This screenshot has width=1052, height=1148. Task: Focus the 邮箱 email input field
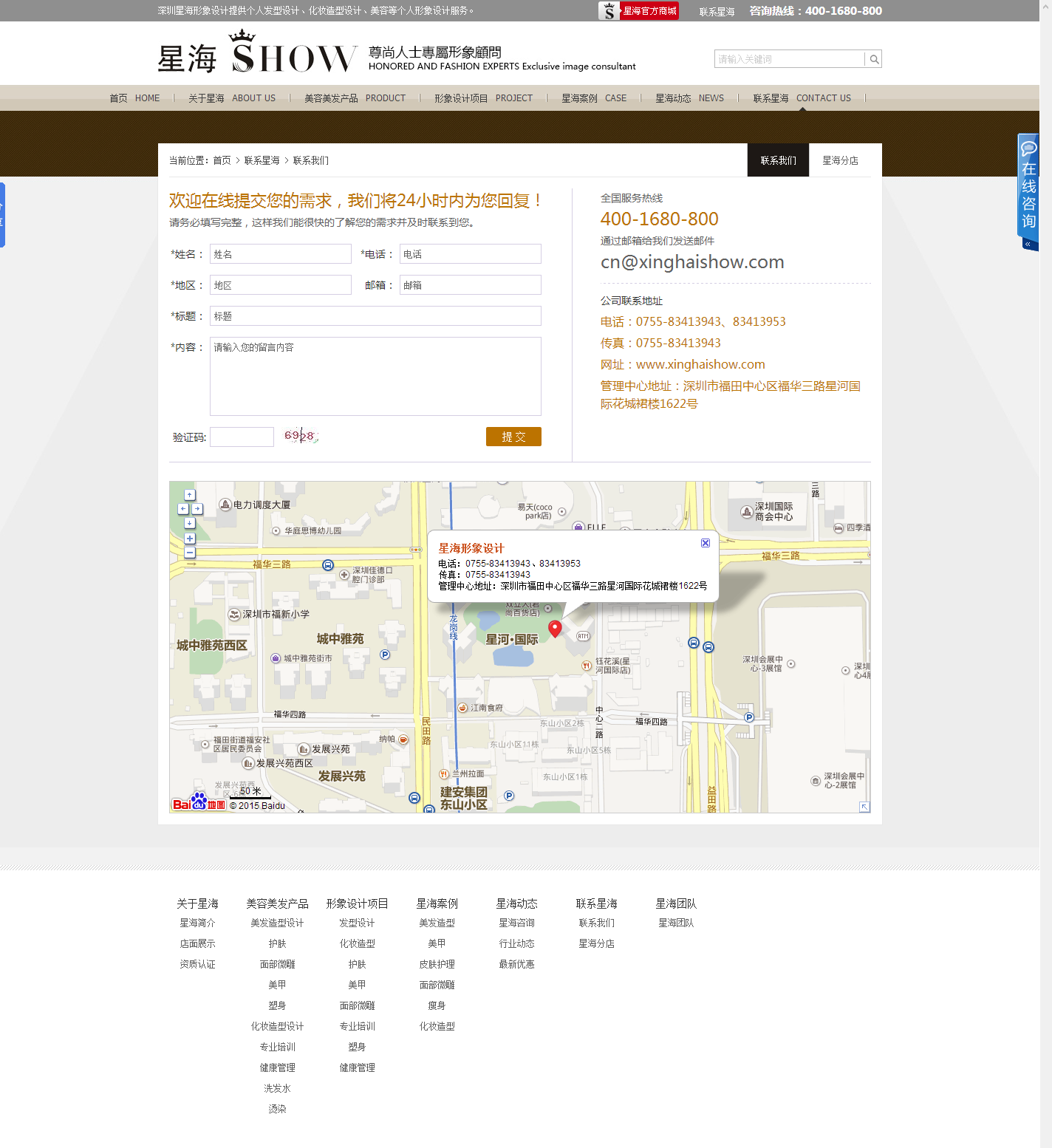point(471,285)
